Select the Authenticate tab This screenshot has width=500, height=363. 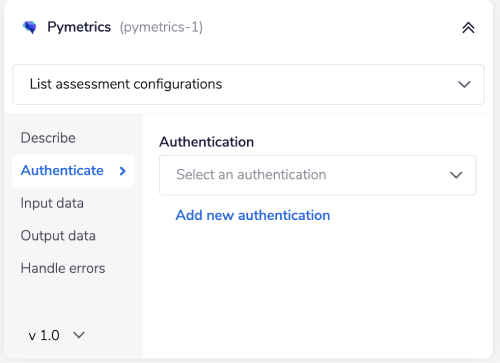coord(73,171)
